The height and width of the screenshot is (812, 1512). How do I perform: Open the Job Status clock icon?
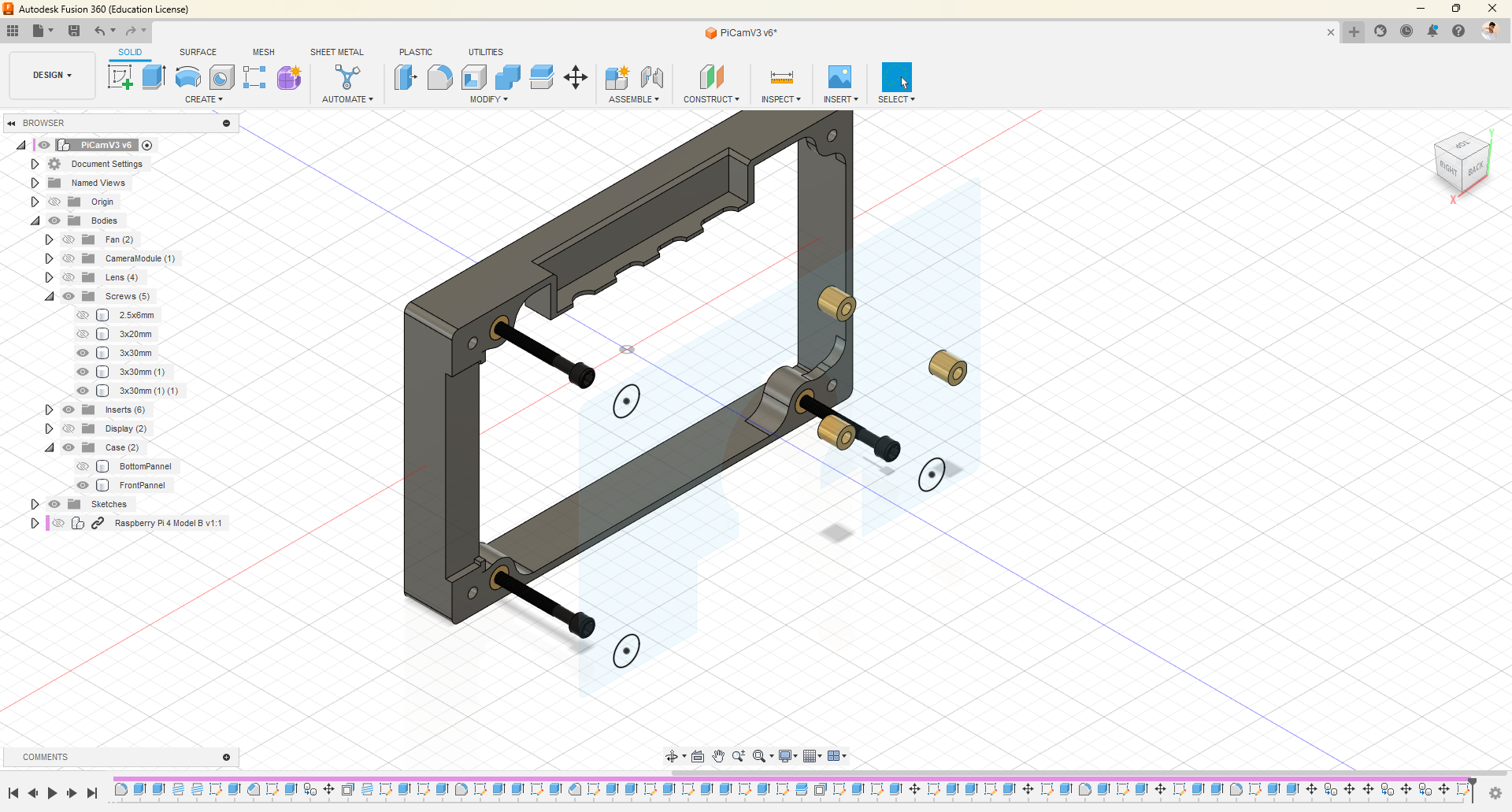click(x=1406, y=31)
